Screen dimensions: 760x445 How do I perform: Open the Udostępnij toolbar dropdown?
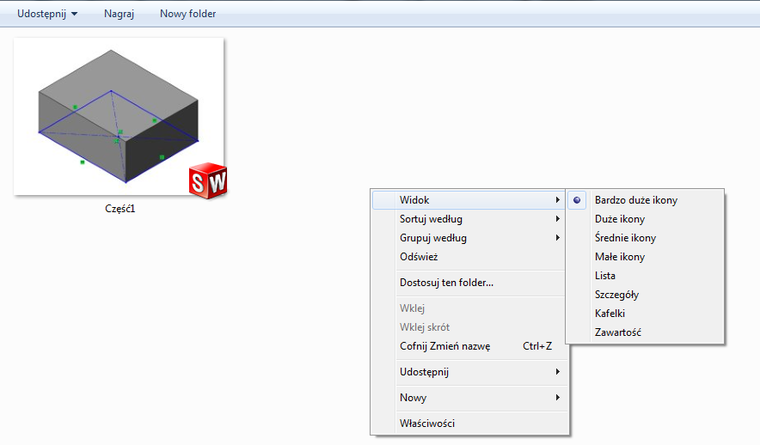tap(47, 14)
